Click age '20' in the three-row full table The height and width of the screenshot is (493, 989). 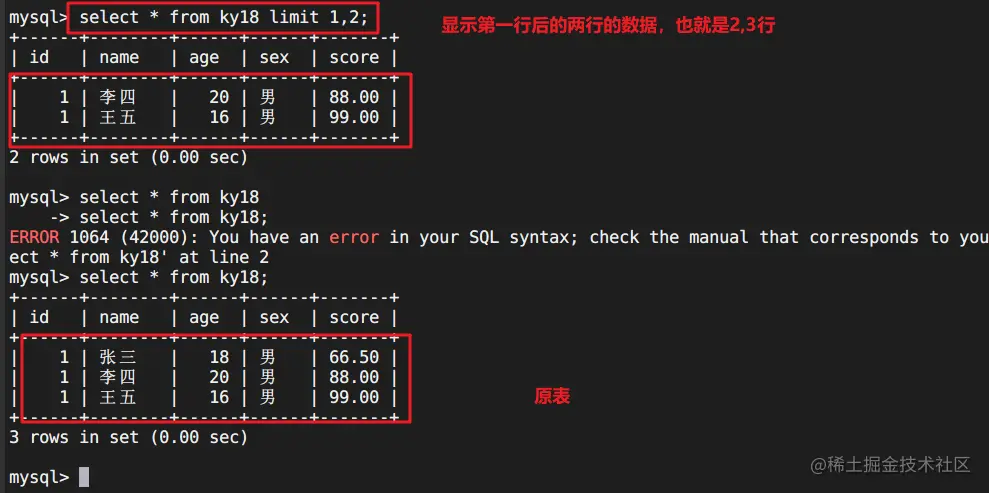[219, 377]
